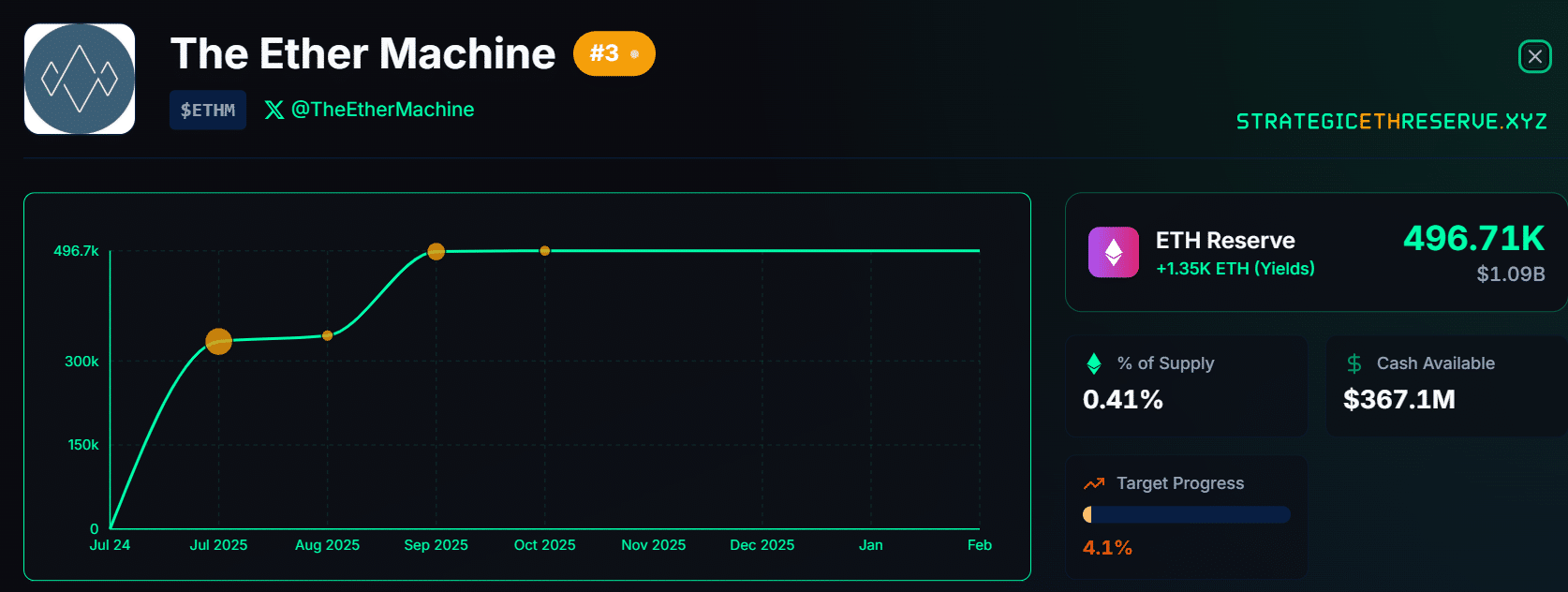Click the X (Twitter) logo icon
The image size is (1568, 592).
click(274, 110)
